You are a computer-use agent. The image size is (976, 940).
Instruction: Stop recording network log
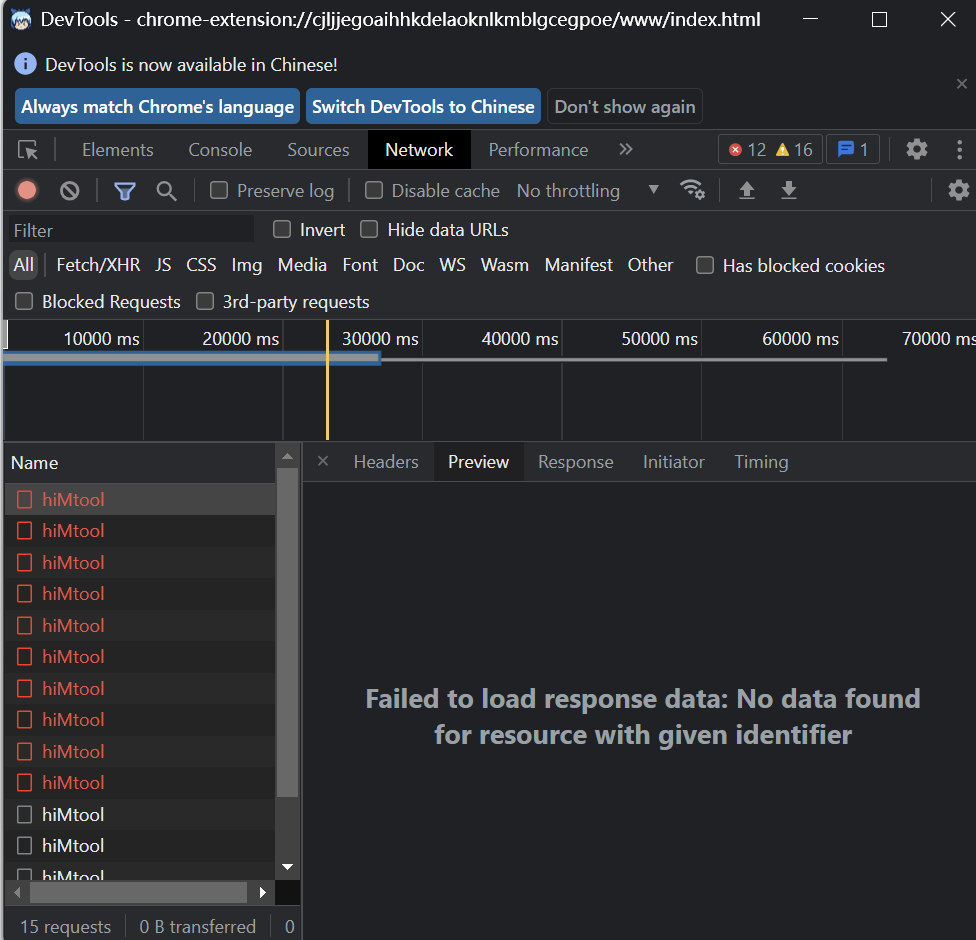(x=27, y=190)
